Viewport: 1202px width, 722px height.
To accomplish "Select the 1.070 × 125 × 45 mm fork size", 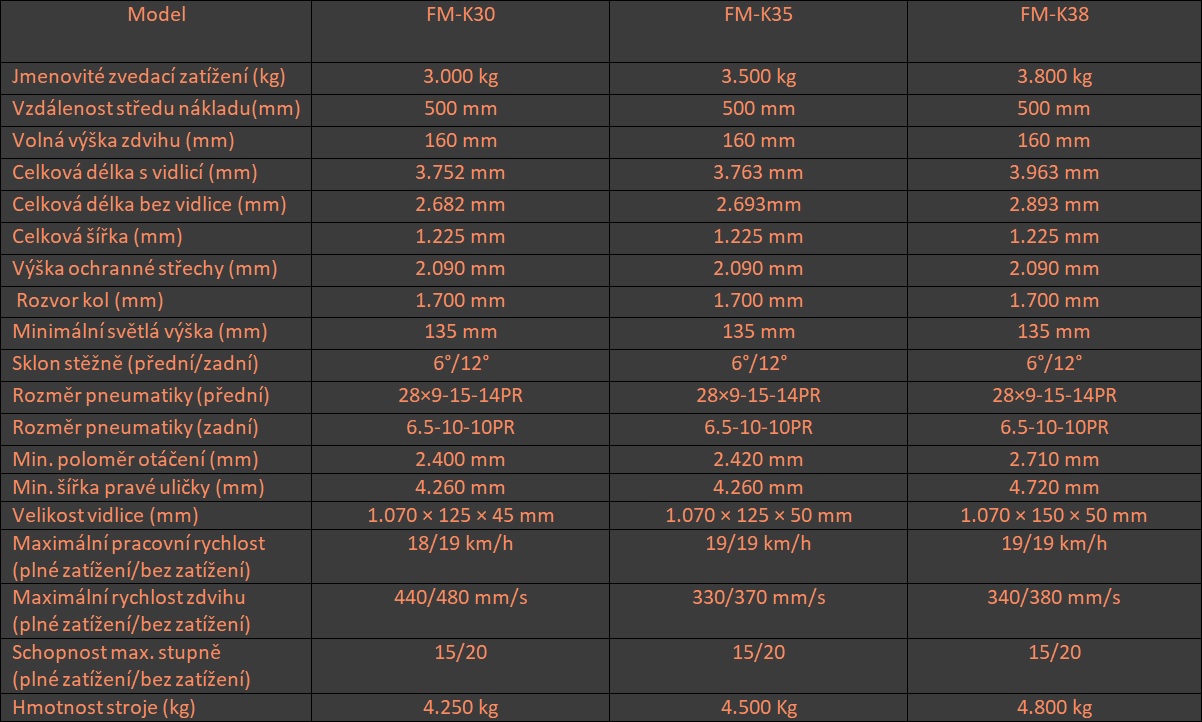I will pos(460,516).
